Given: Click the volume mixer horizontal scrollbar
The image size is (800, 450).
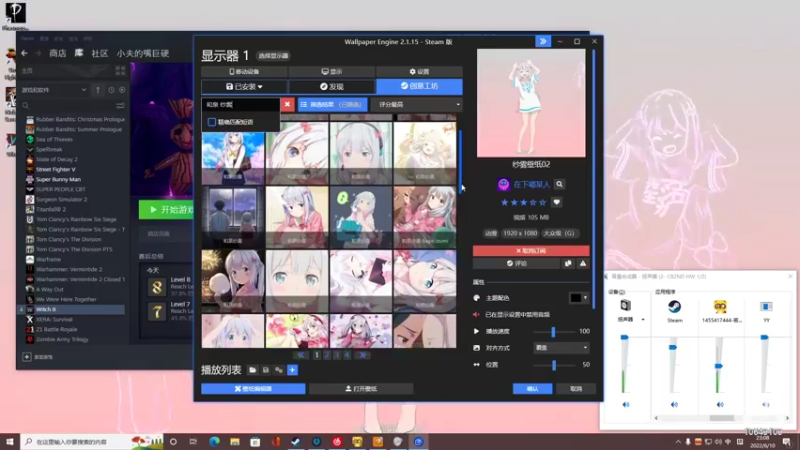Looking at the screenshot, I should coord(721,418).
